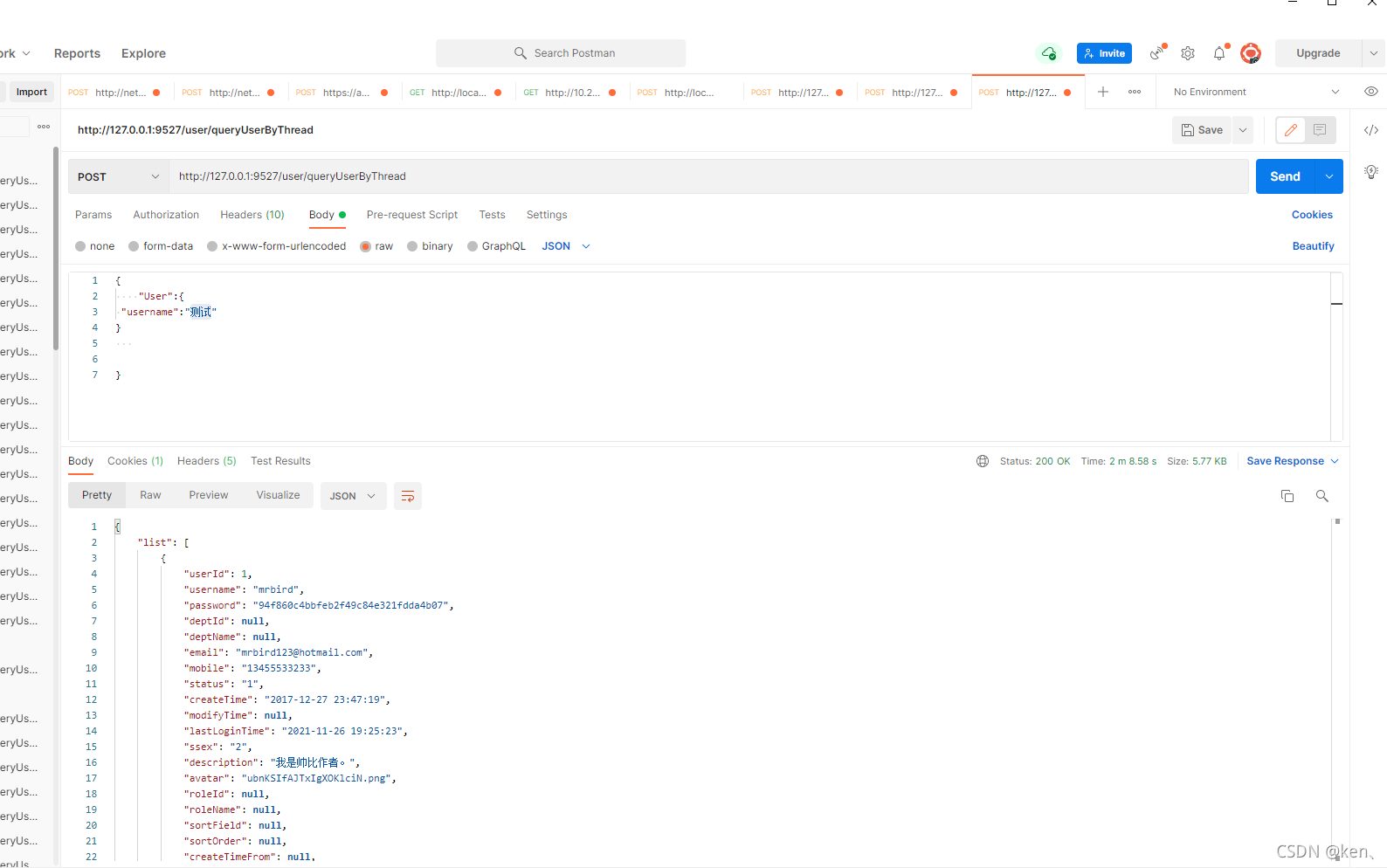Open the No Environment dropdown
1387x868 pixels.
point(1255,92)
